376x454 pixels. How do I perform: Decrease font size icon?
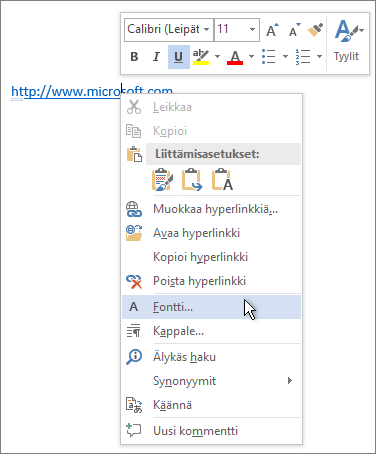pos(295,30)
